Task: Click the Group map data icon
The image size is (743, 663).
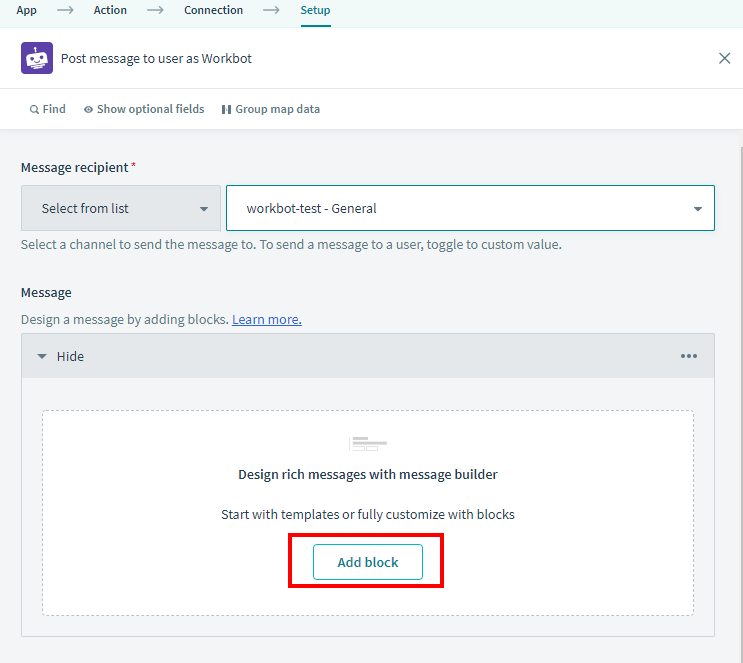Action: point(226,109)
